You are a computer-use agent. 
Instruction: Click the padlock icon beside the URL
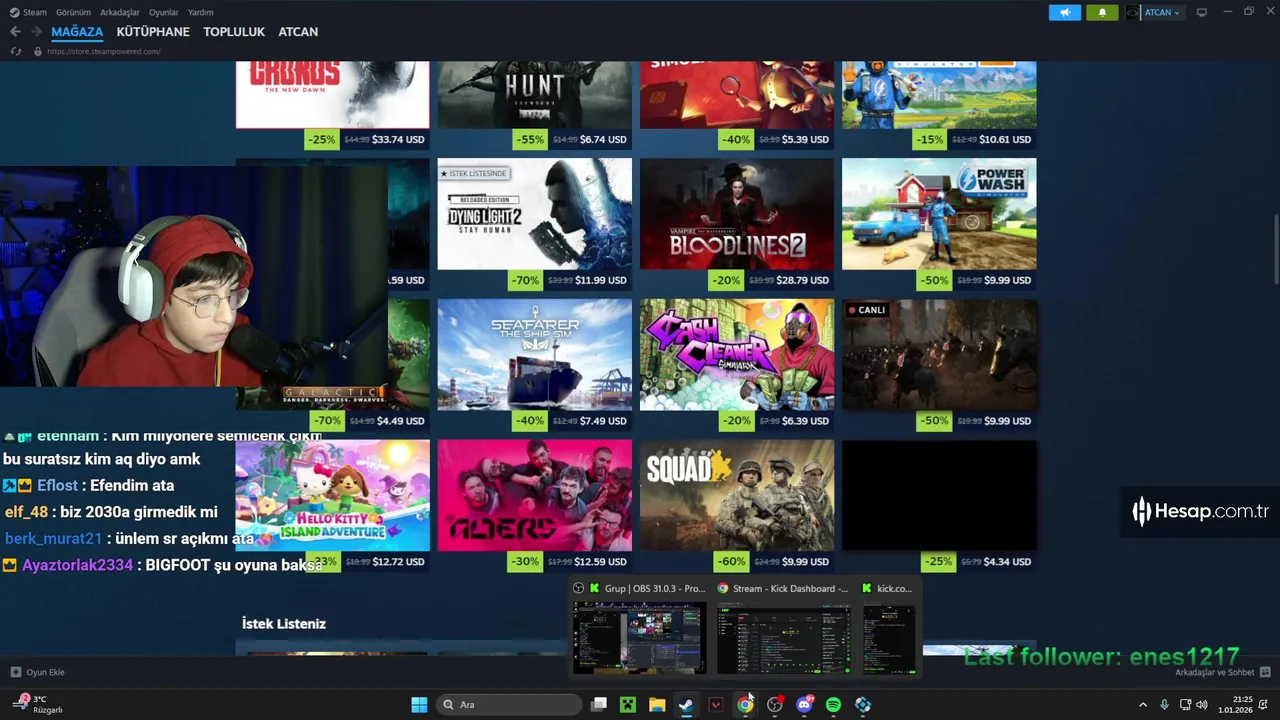coord(38,51)
